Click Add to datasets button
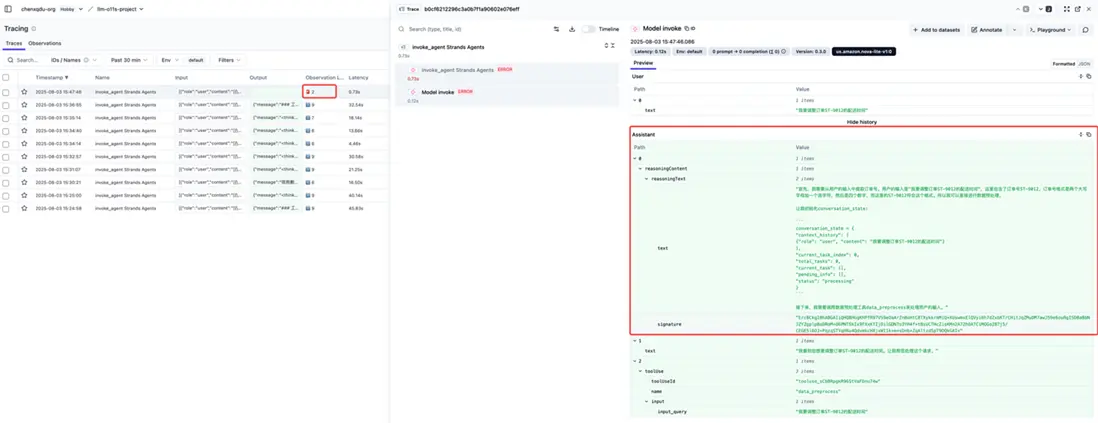The width and height of the screenshot is (1098, 423). (x=937, y=30)
